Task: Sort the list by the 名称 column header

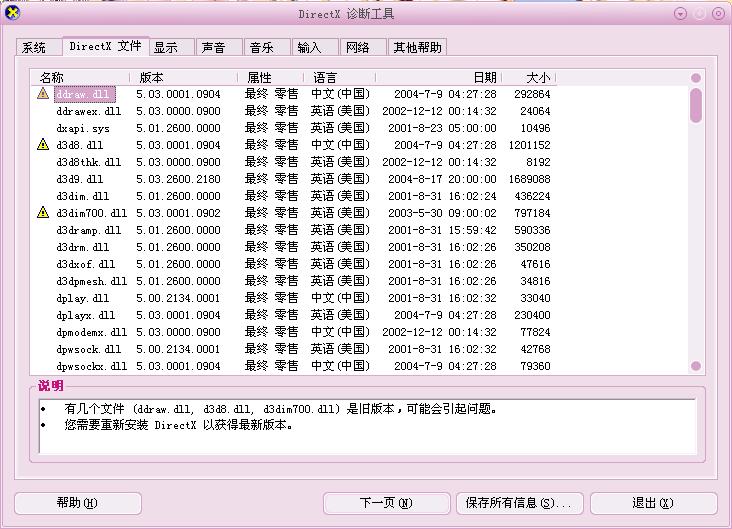Action: coord(80,77)
